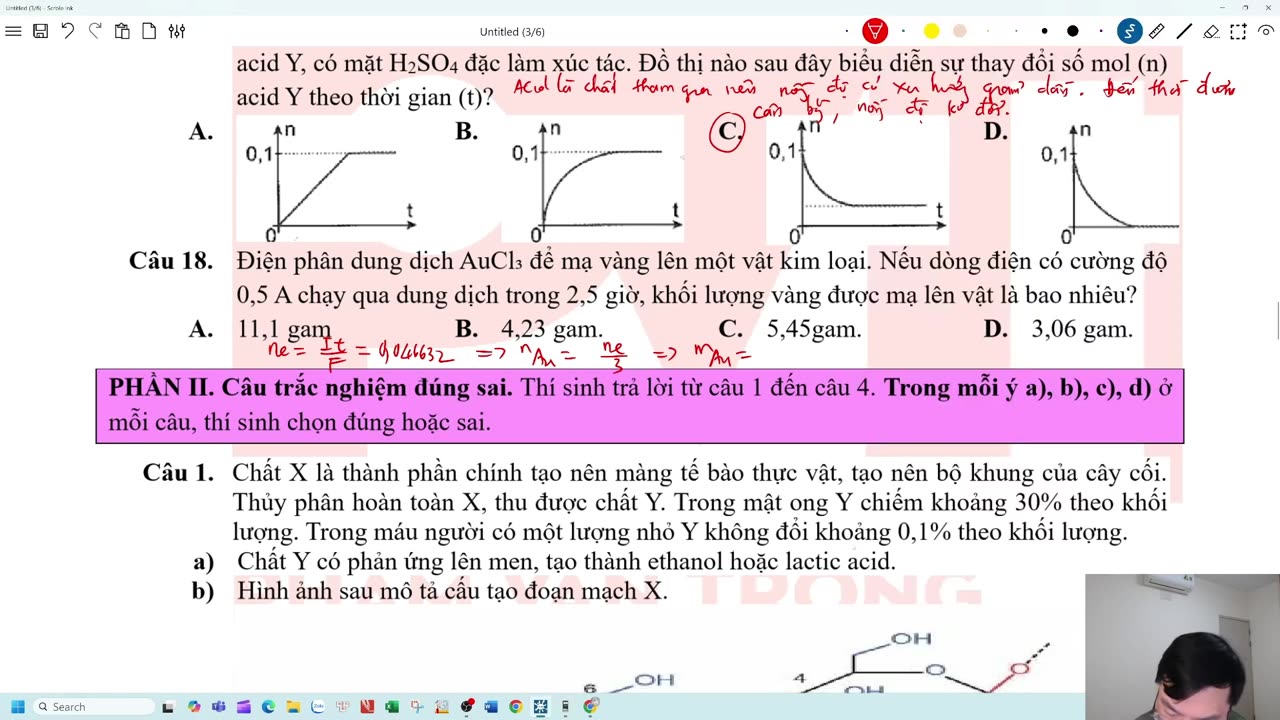Select the straight line tool
Image resolution: width=1280 pixels, height=720 pixels.
[1184, 31]
